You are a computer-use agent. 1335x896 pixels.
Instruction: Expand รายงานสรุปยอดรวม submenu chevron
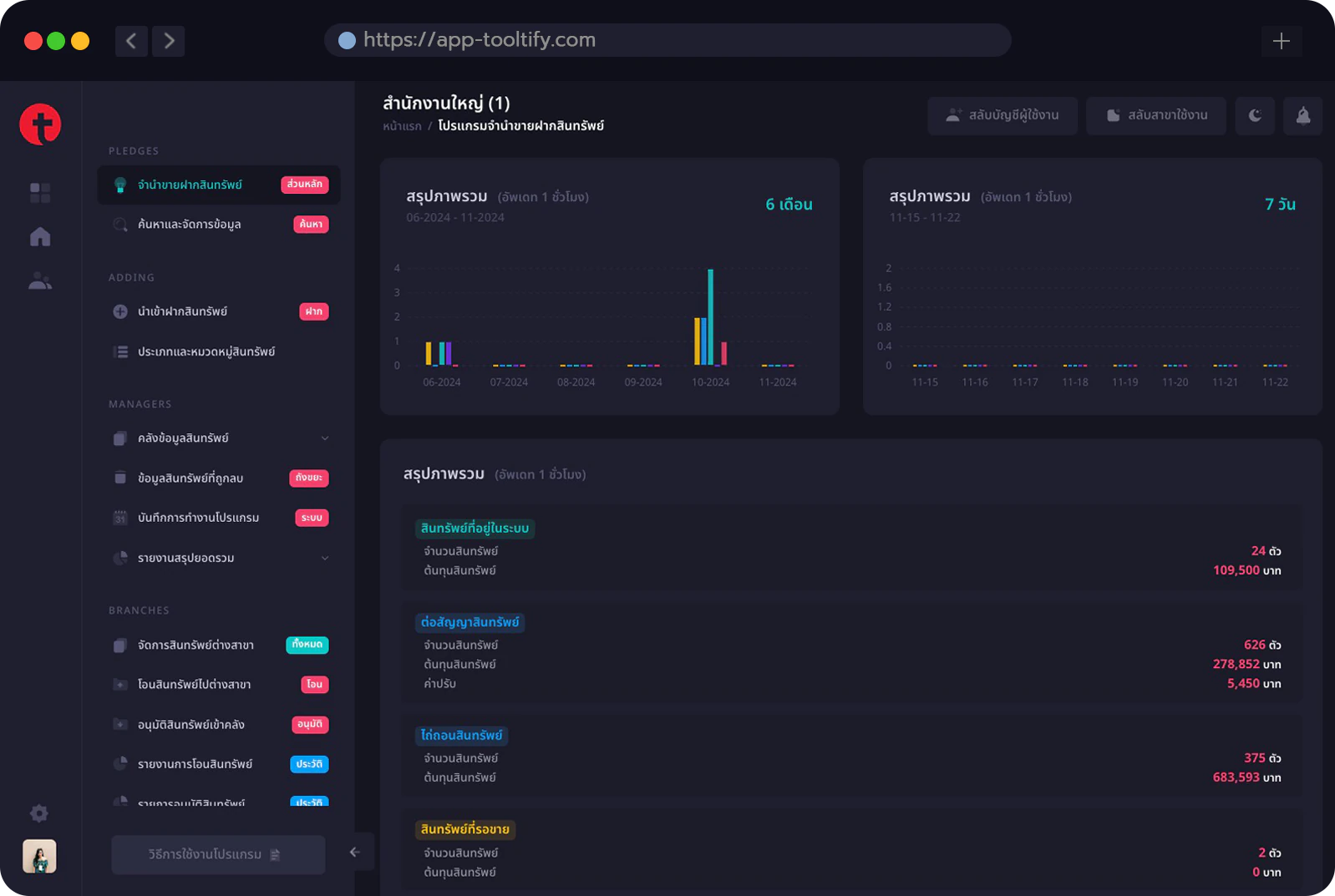pyautogui.click(x=325, y=558)
